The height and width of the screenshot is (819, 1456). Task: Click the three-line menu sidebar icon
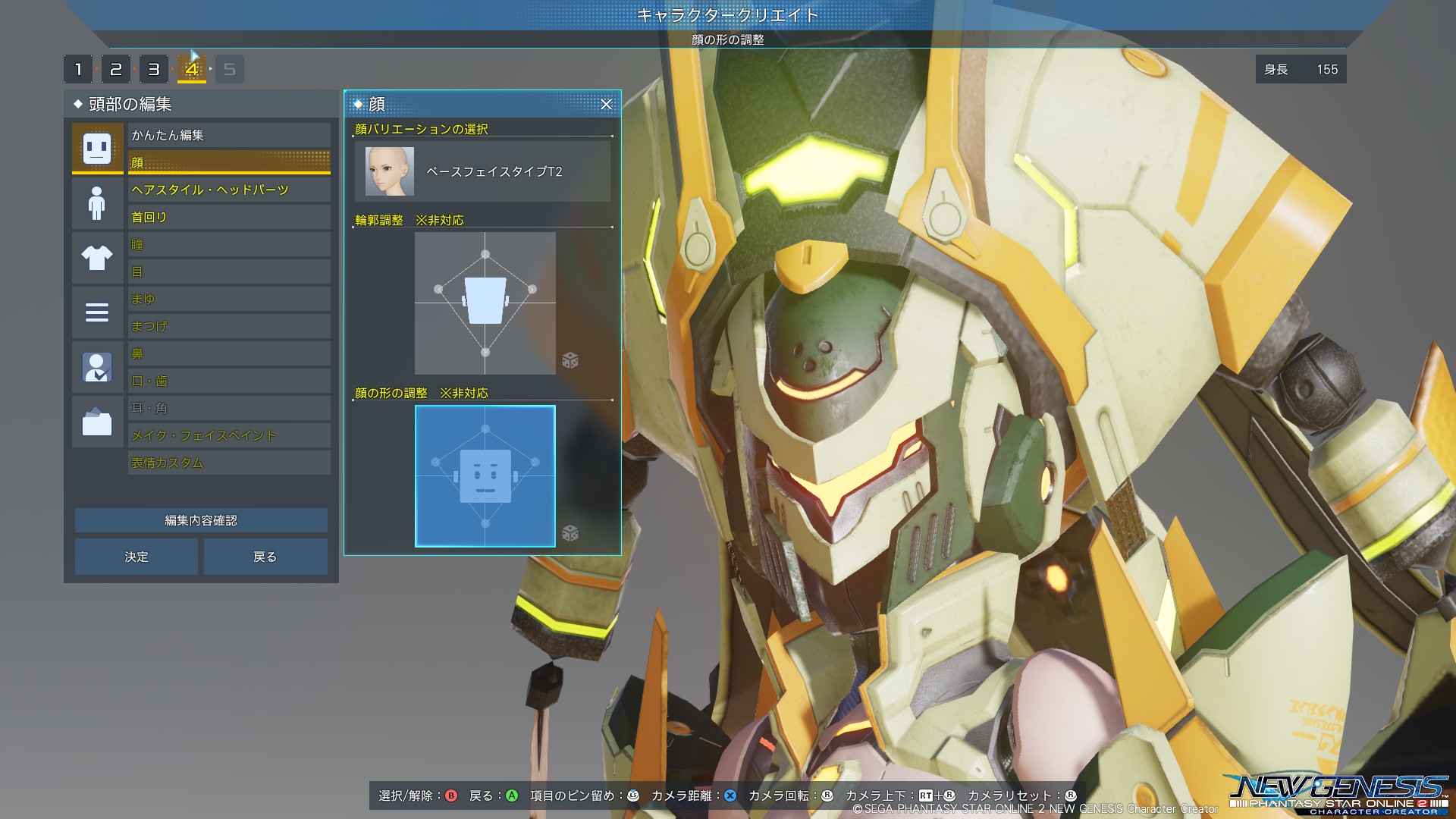tap(97, 312)
